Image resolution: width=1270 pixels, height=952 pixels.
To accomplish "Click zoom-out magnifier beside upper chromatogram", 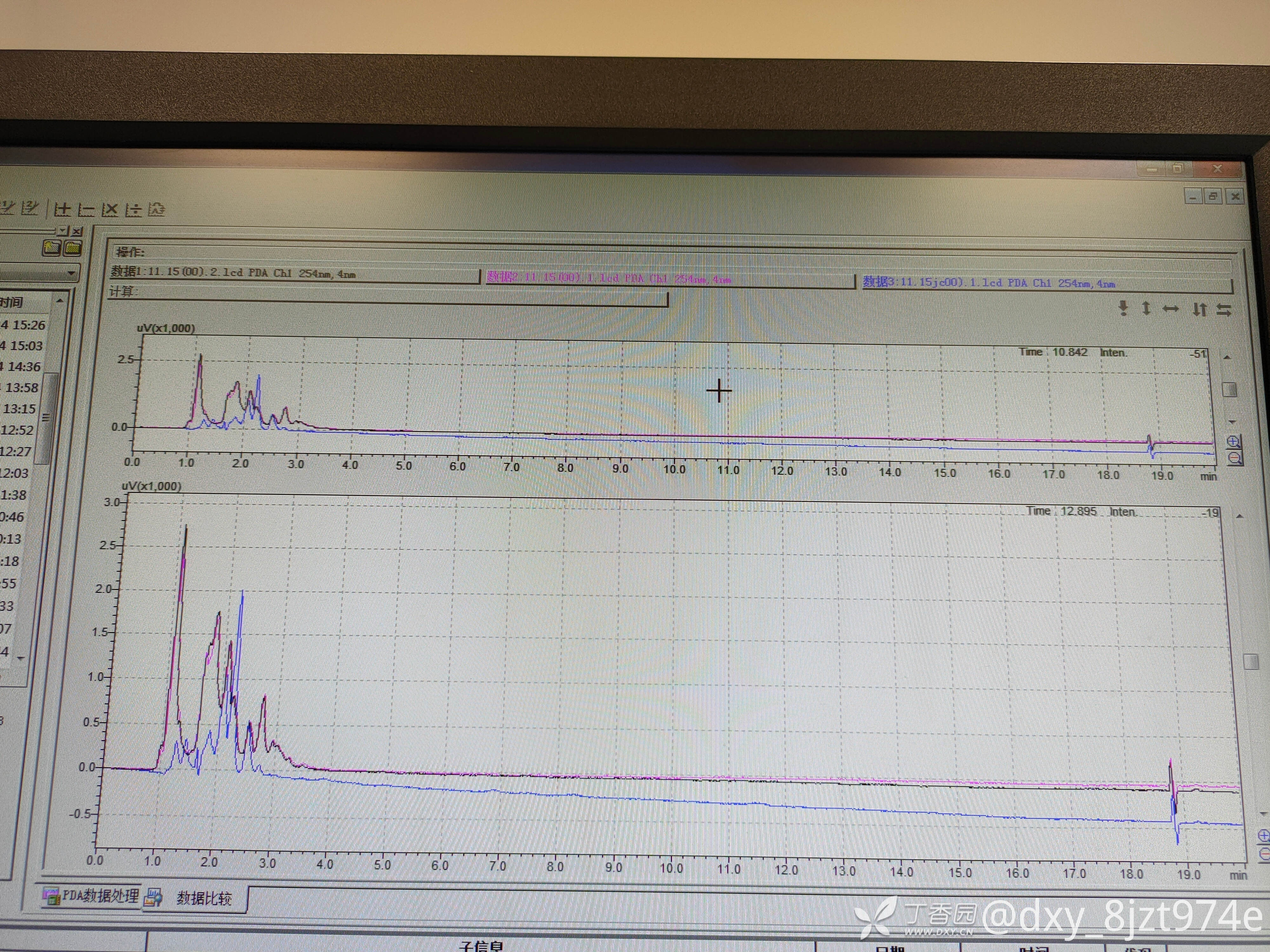I will click(1235, 458).
